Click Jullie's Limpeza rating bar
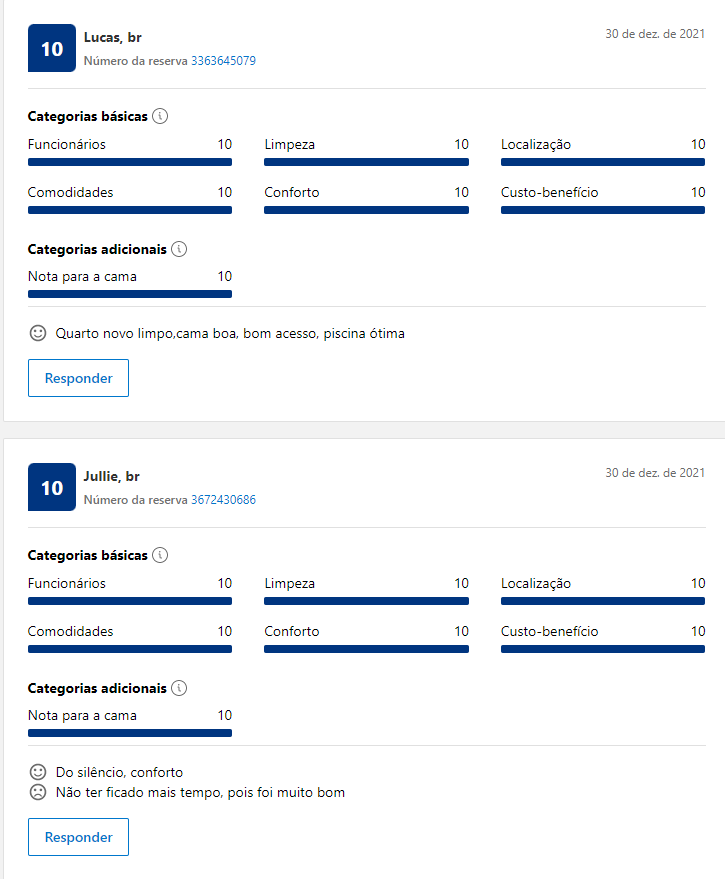The width and height of the screenshot is (725, 879). pos(366,601)
